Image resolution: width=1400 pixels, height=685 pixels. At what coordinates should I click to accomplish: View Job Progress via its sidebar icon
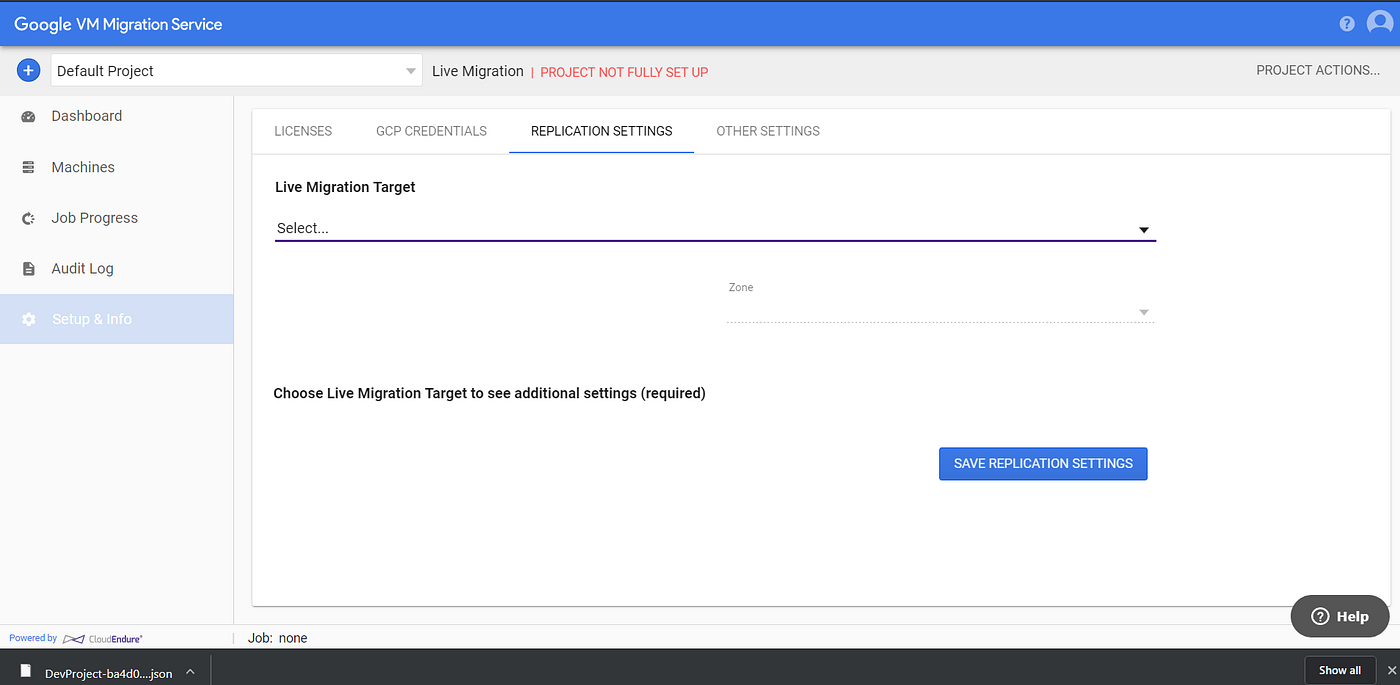(27, 218)
